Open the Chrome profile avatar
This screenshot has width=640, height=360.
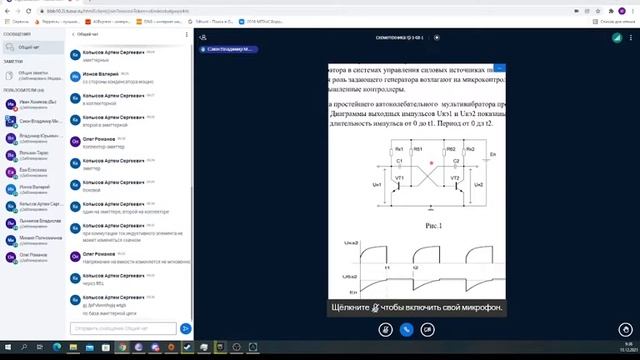pyautogui.click(x=622, y=11)
